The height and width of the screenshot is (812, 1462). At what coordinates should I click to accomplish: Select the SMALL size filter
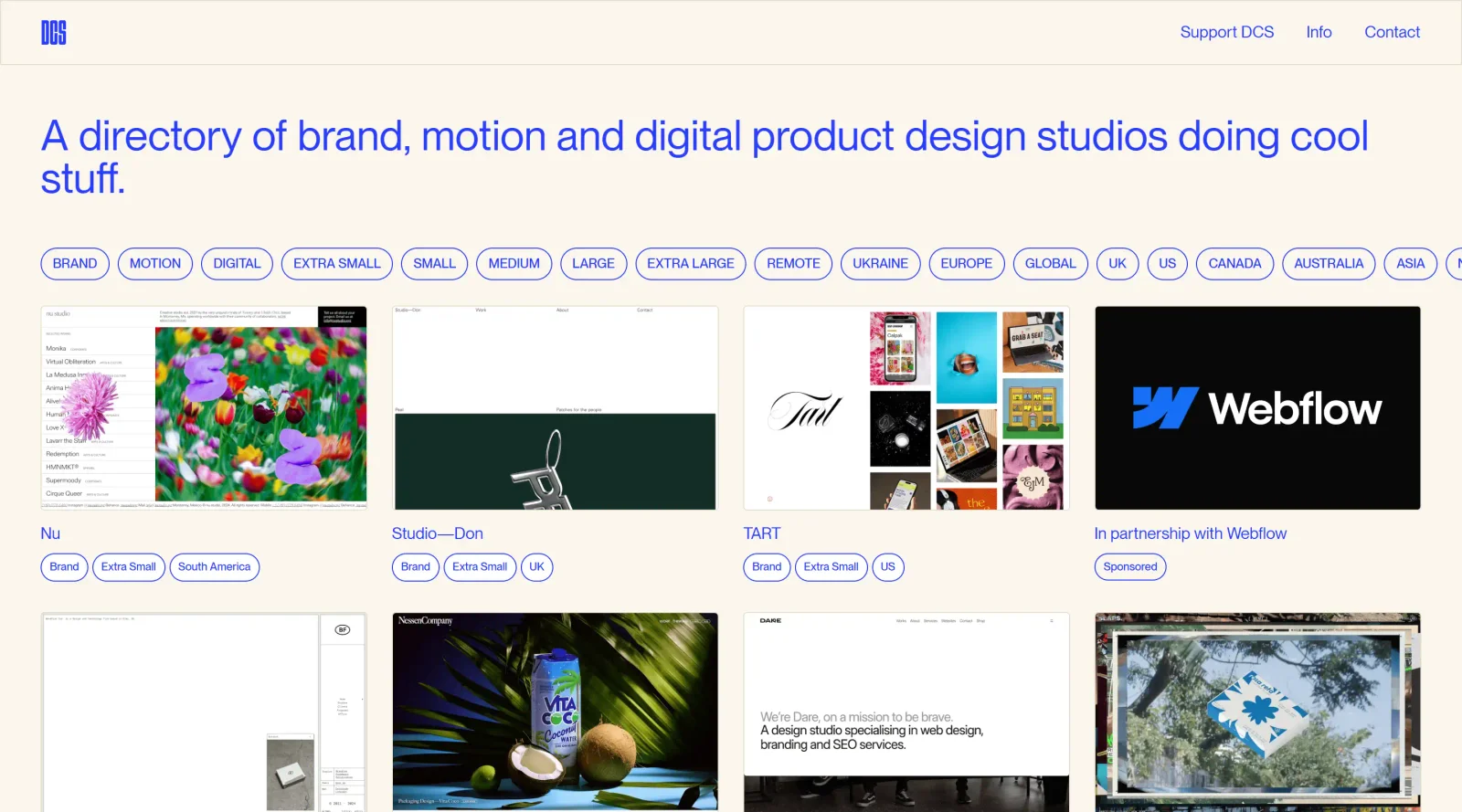tap(434, 263)
